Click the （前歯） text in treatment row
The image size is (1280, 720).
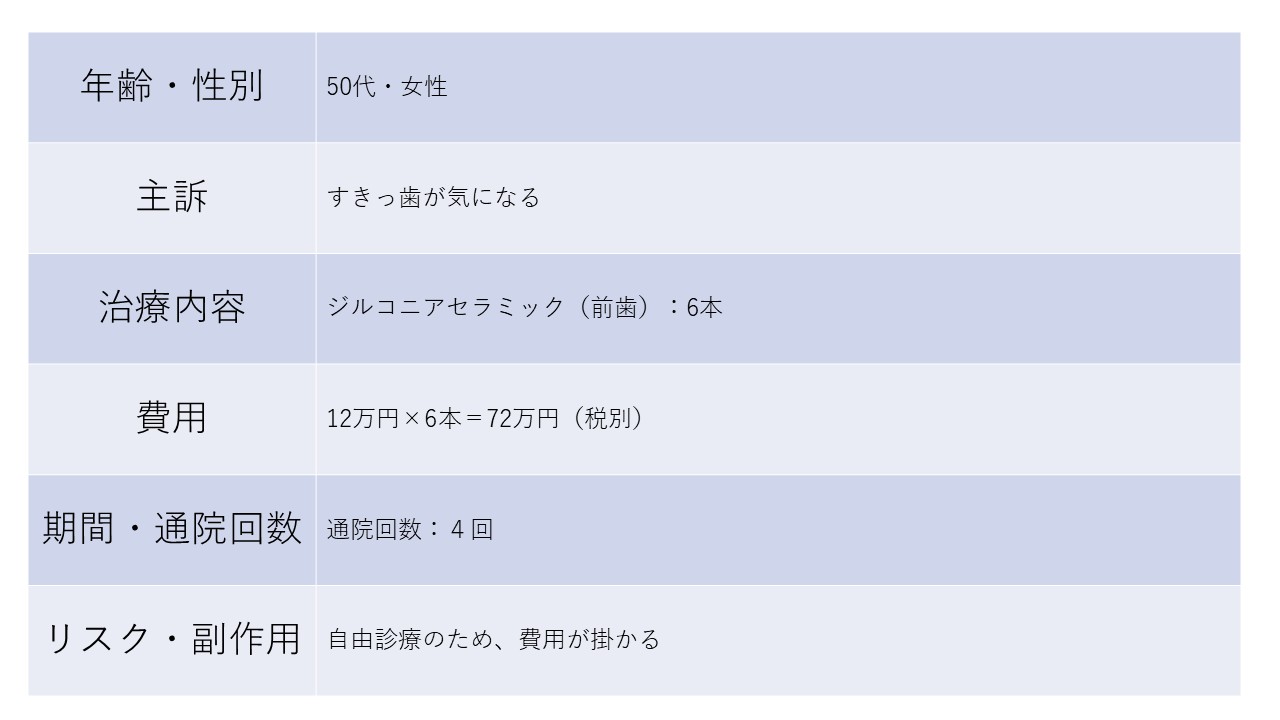tap(616, 308)
